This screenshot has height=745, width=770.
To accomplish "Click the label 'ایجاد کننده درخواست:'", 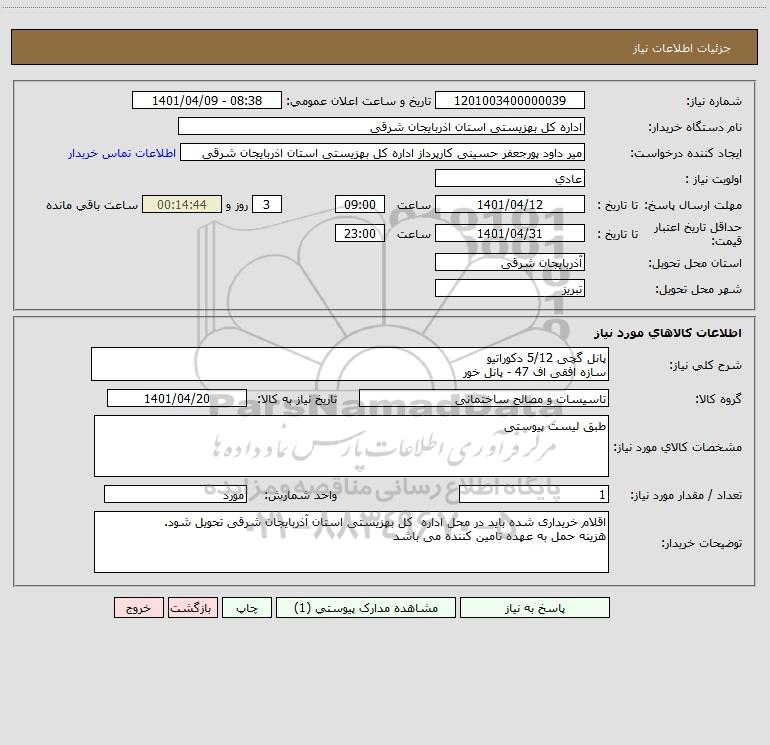I will [x=686, y=154].
